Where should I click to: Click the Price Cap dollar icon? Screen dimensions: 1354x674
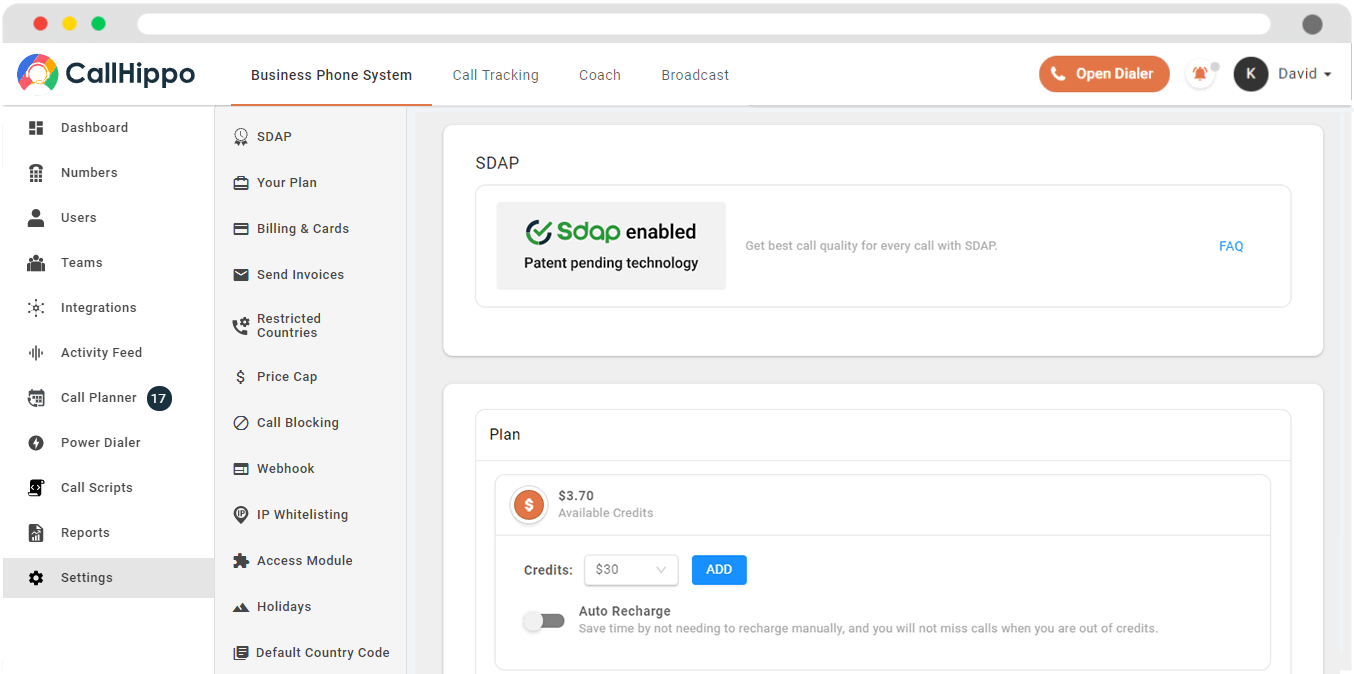tap(241, 377)
